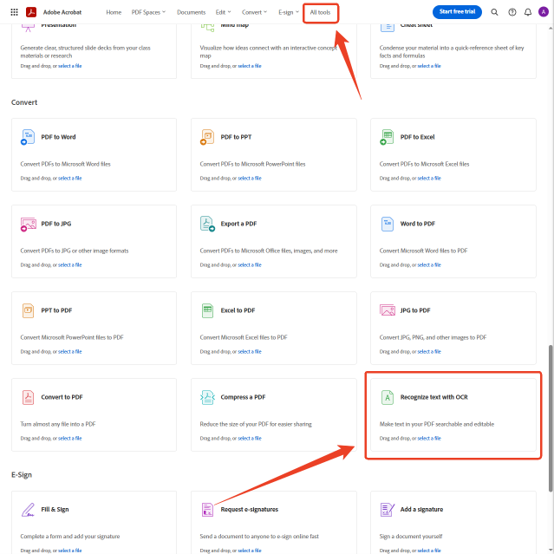Screen dimensions: 554x554
Task: Open the purple profile avatar
Action: [x=543, y=12]
